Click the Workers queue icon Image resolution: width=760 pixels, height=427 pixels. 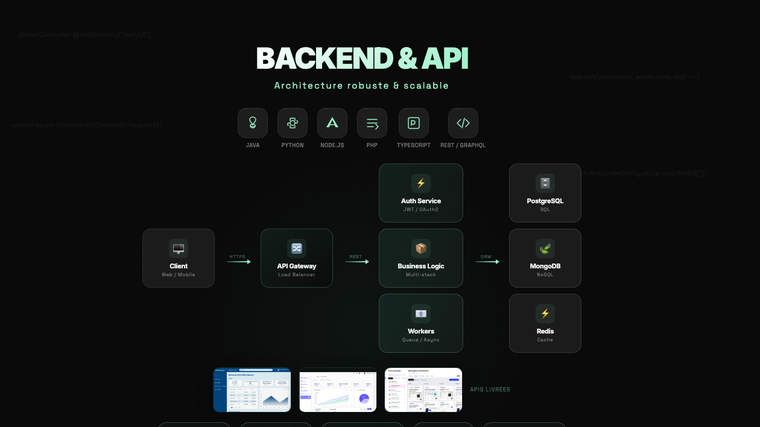(421, 314)
